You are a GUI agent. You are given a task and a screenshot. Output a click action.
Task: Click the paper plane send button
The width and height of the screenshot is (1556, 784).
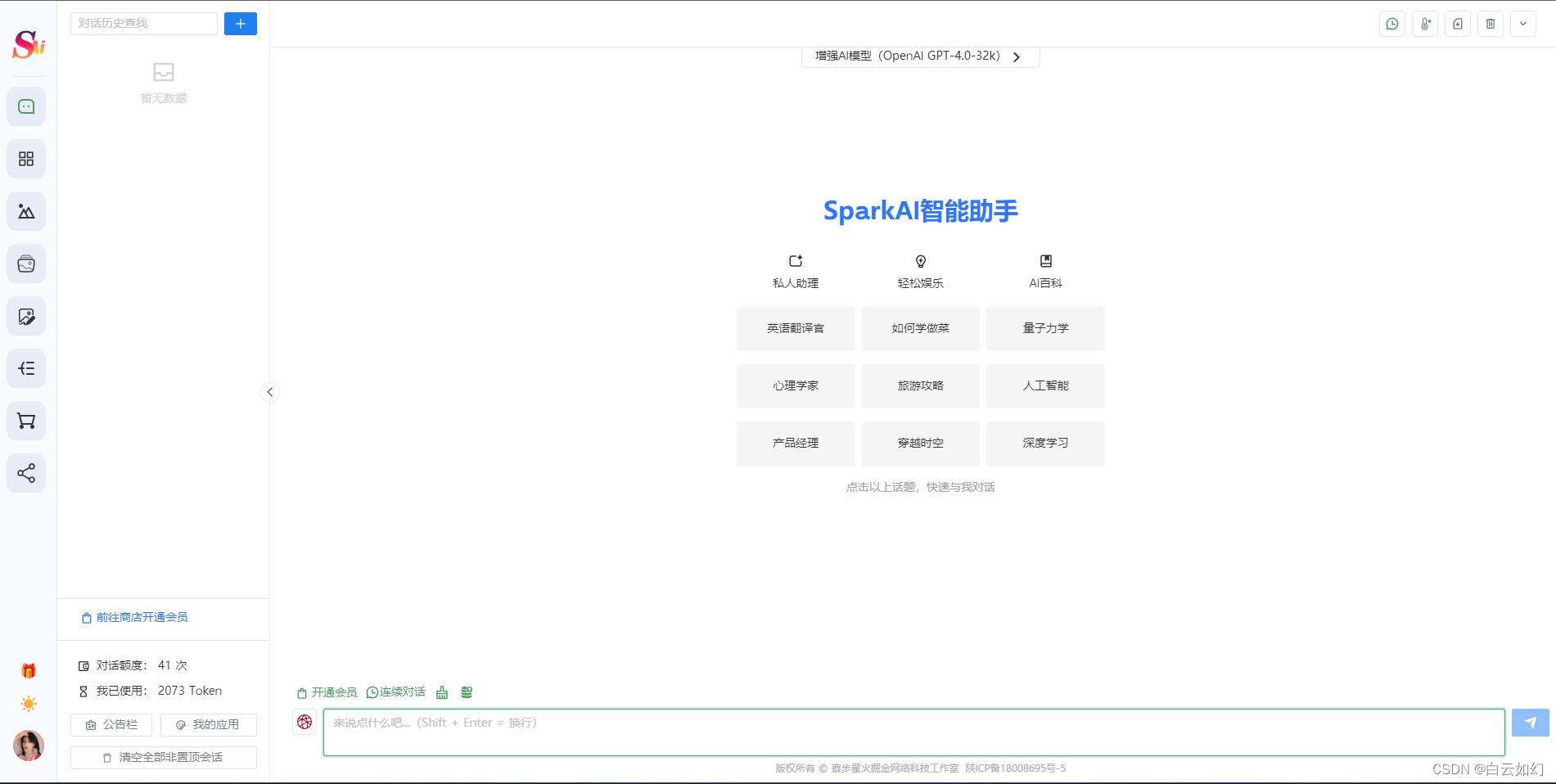(1531, 723)
